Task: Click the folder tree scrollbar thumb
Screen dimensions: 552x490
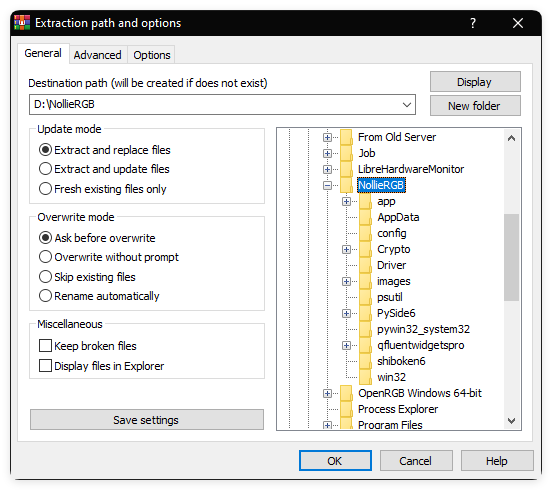Action: tap(511, 257)
